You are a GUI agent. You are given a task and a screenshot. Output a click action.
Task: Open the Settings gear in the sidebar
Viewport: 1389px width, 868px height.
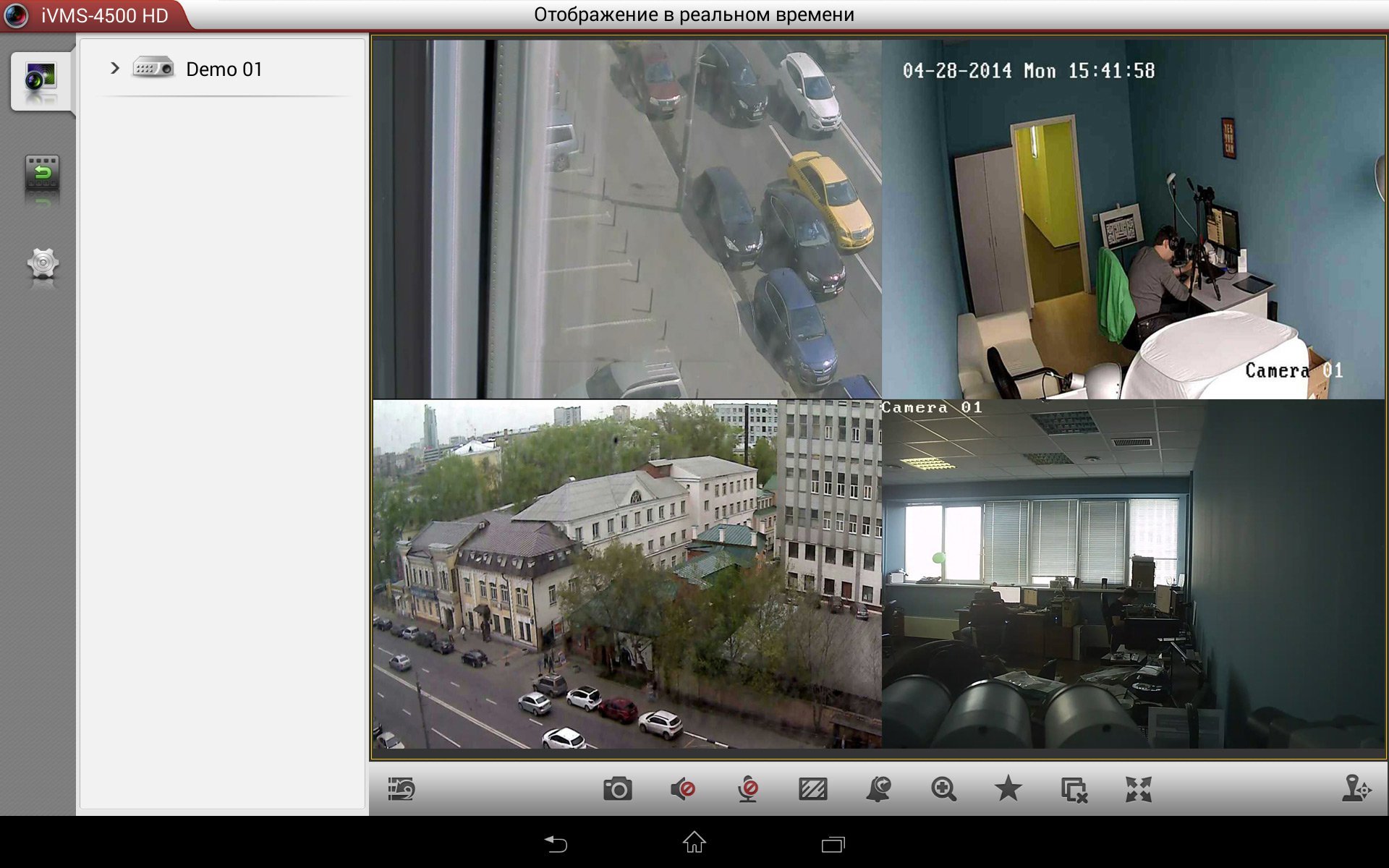tap(43, 265)
